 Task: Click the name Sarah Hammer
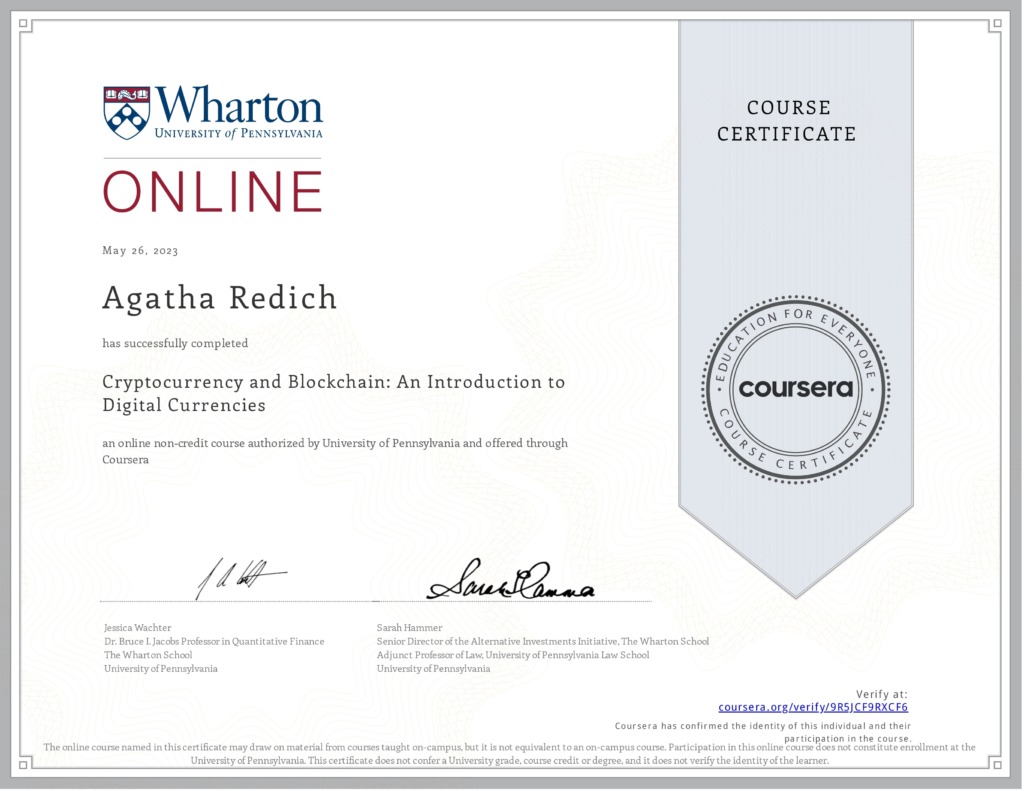tap(409, 628)
